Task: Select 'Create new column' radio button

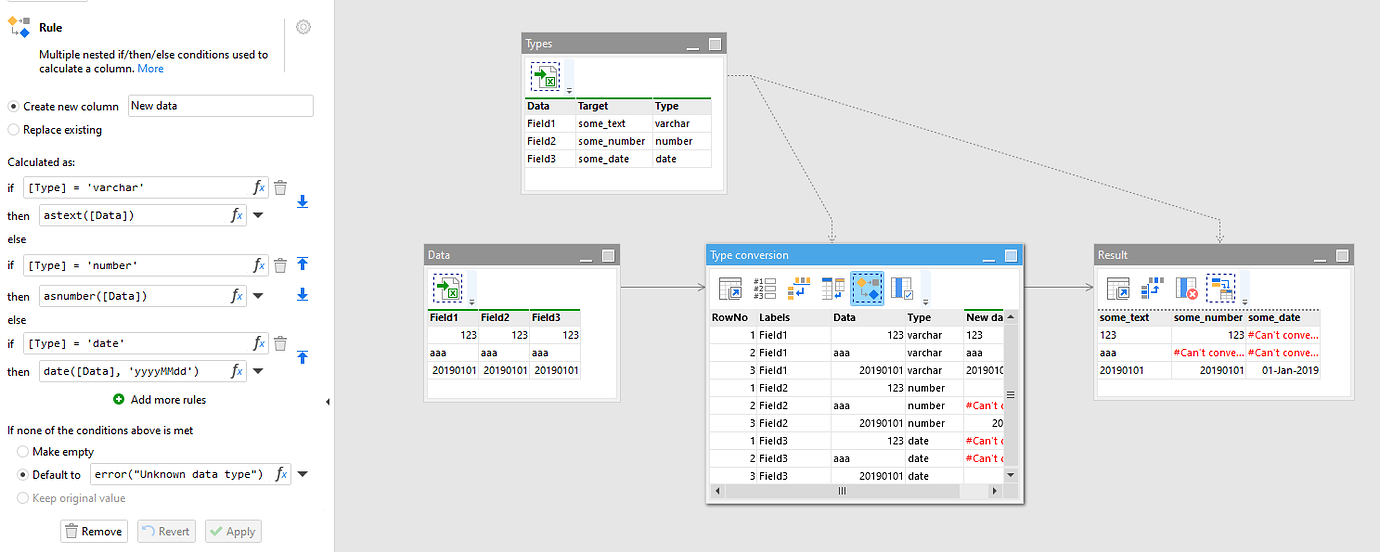Action: (13, 106)
